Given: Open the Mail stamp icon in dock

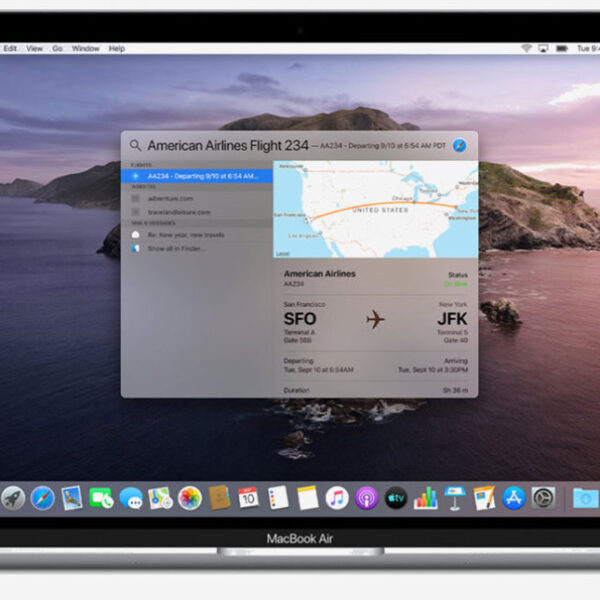Looking at the screenshot, I should pos(72,498).
